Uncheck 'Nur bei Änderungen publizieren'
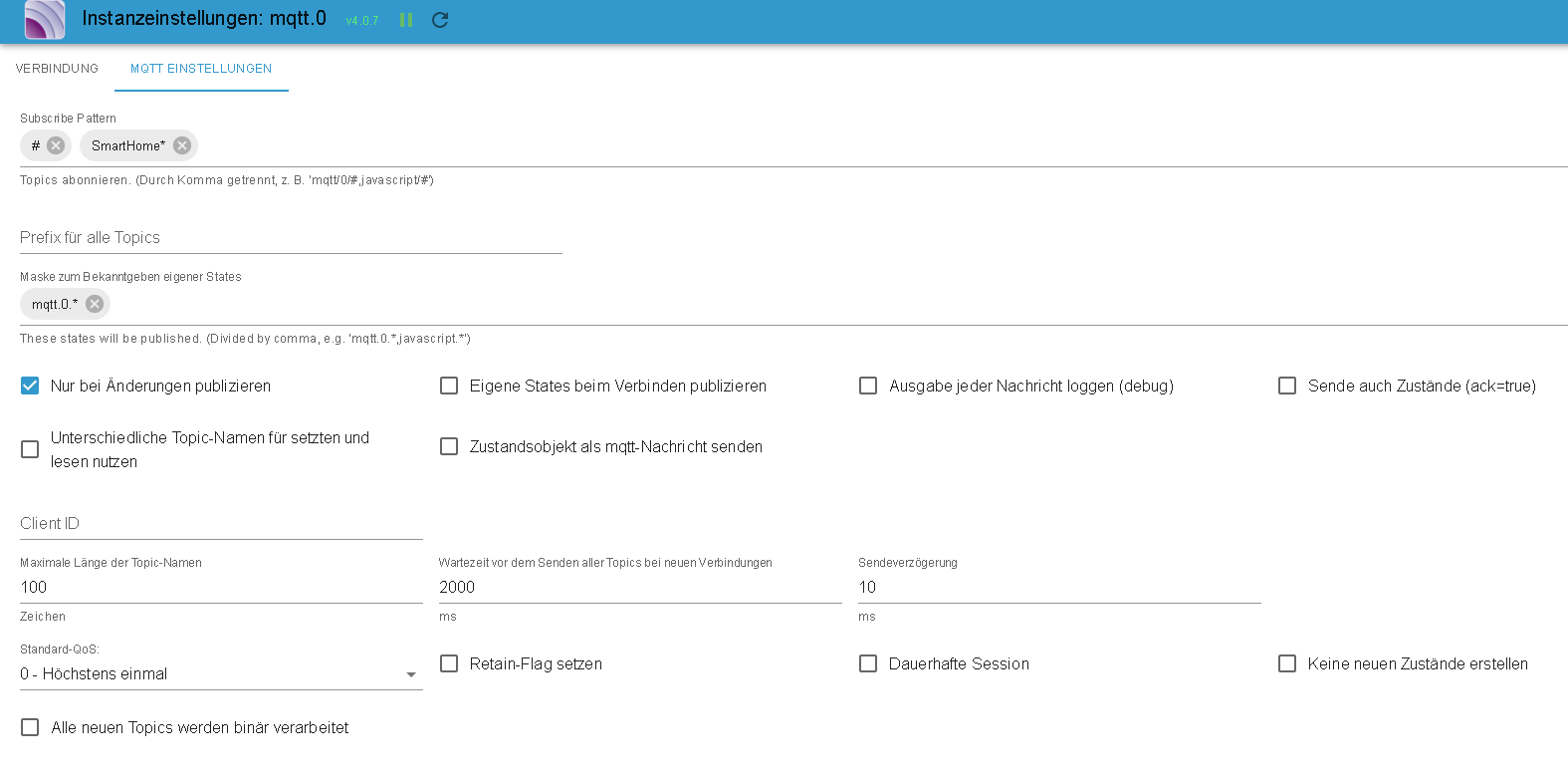 click(x=30, y=386)
